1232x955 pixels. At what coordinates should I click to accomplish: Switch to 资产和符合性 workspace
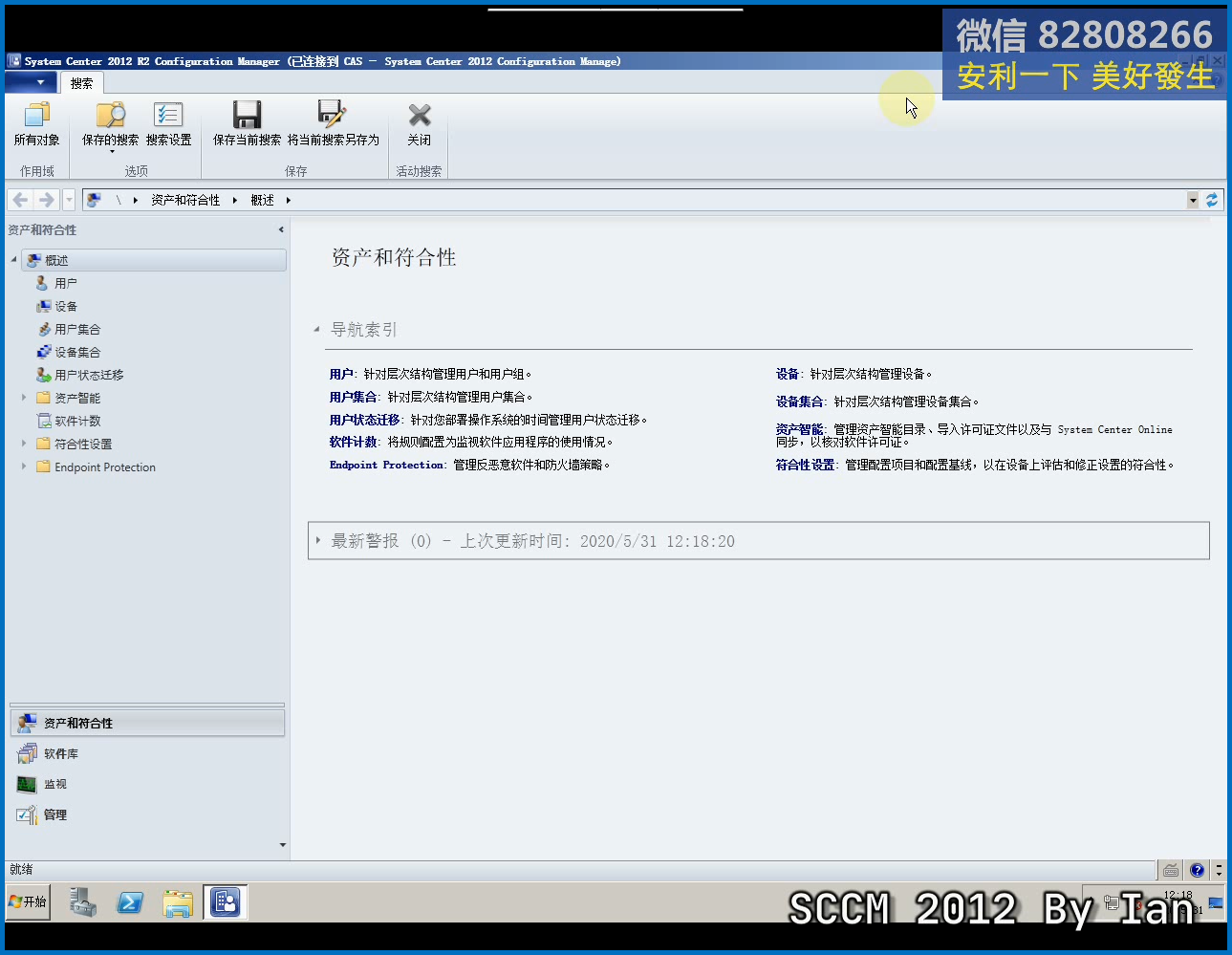tap(147, 723)
